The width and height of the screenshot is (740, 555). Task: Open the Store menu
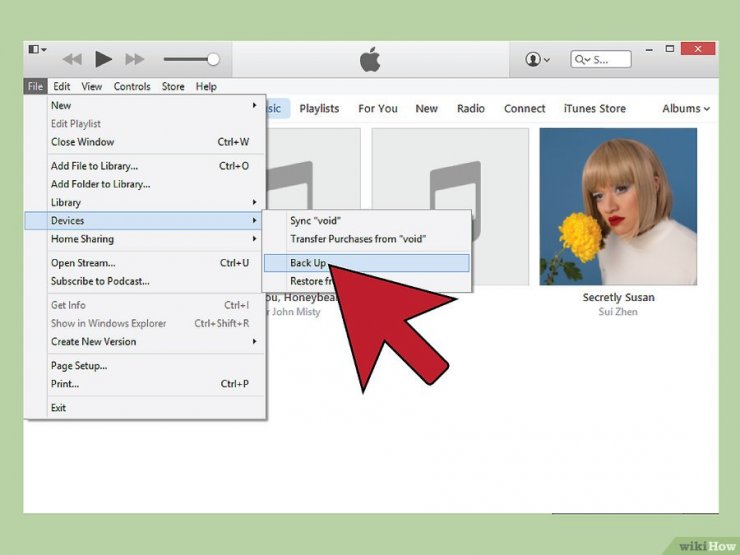(173, 86)
